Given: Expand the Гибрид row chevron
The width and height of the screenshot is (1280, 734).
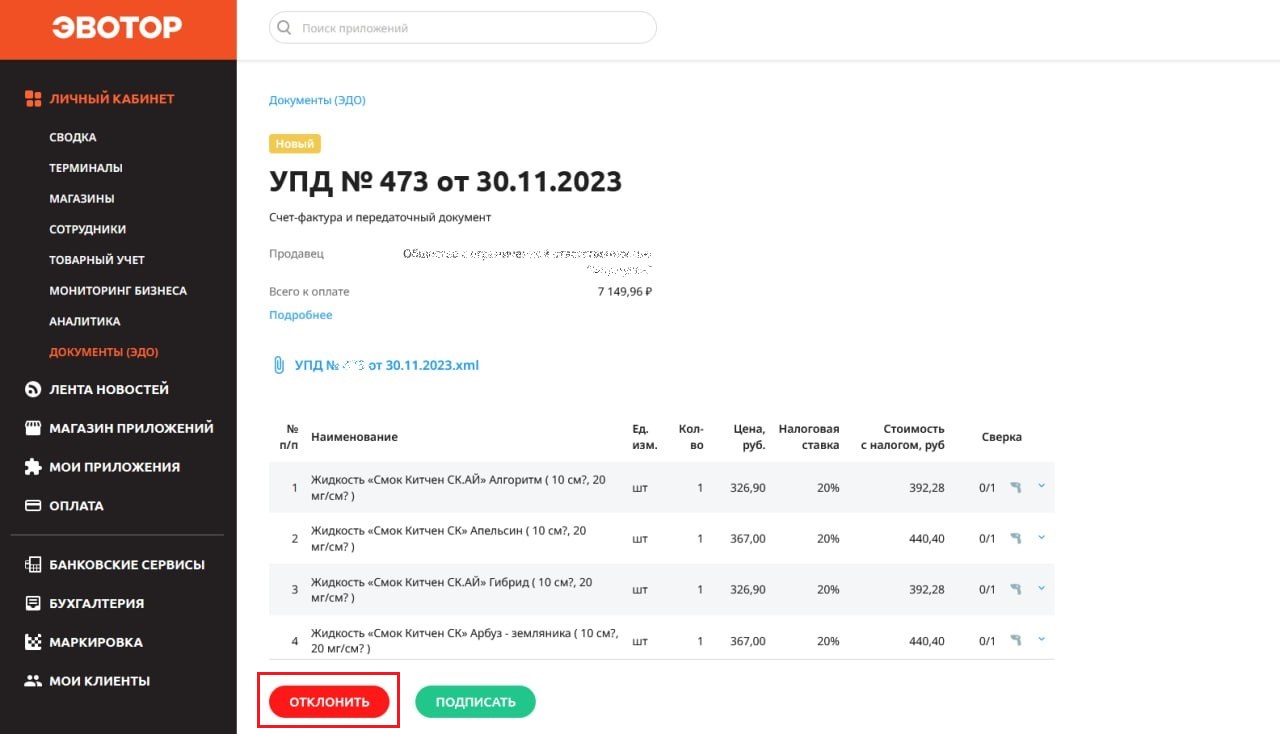Looking at the screenshot, I should pos(1041,588).
